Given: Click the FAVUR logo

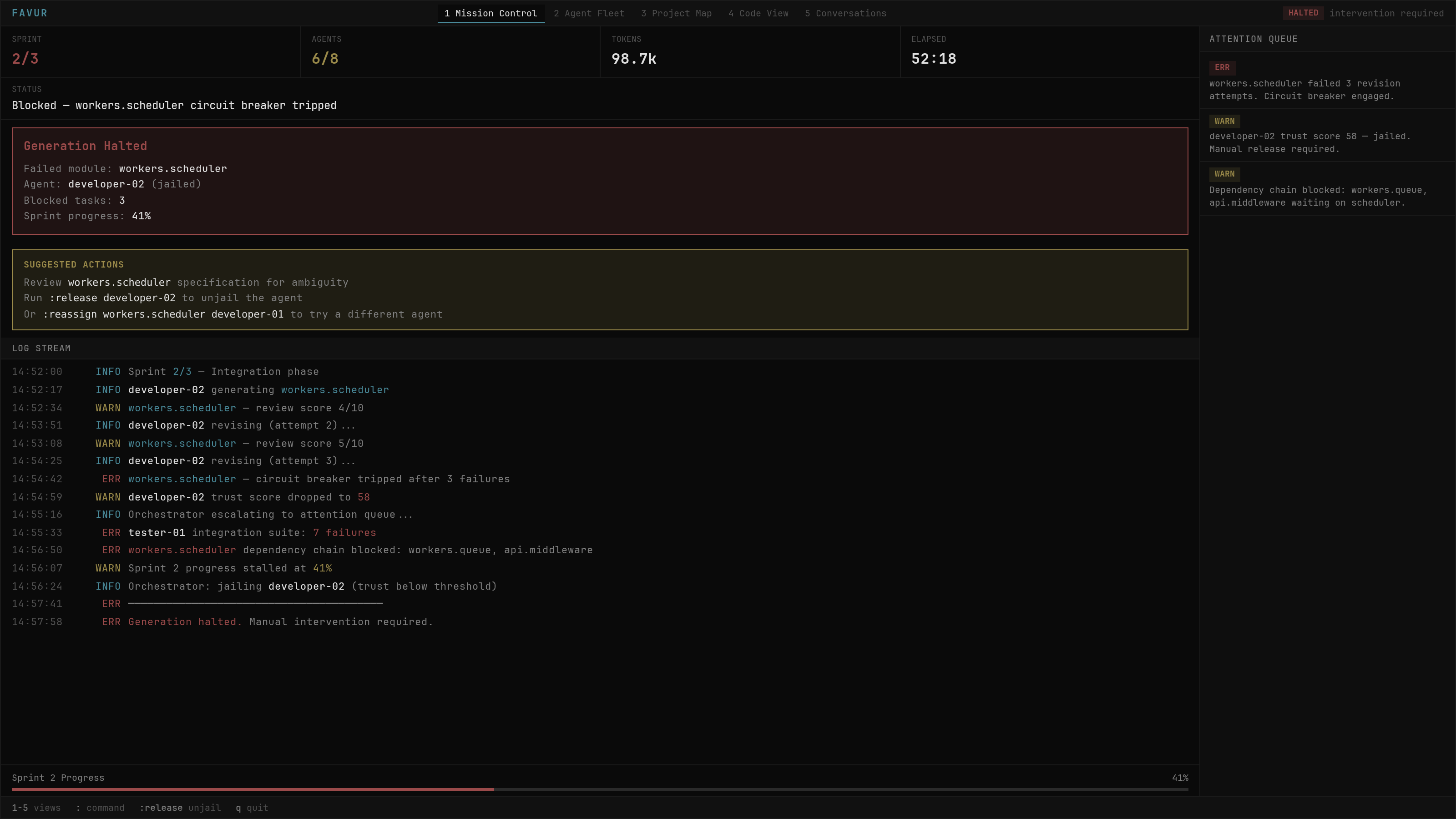Looking at the screenshot, I should point(30,13).
